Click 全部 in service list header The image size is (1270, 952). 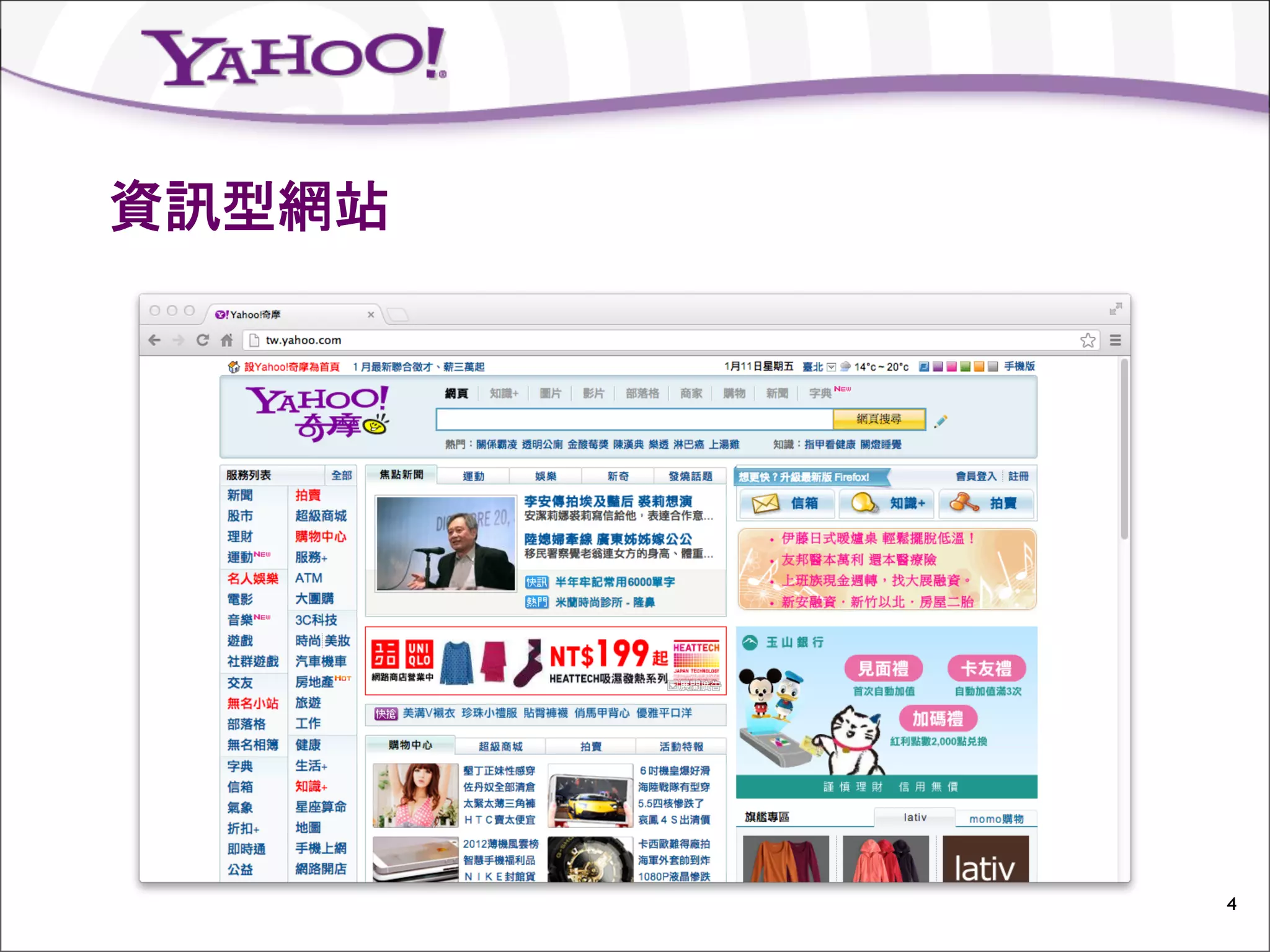[341, 475]
